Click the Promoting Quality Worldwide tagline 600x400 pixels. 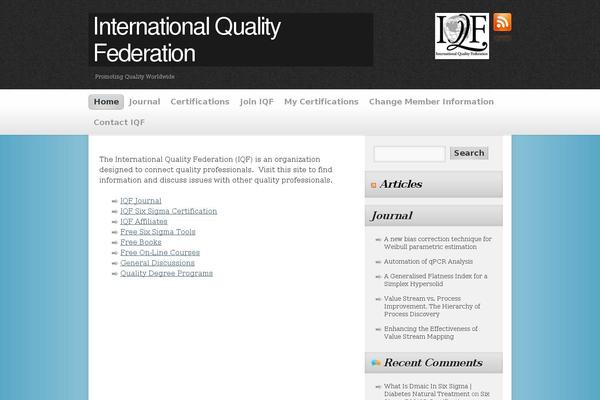[x=135, y=77]
